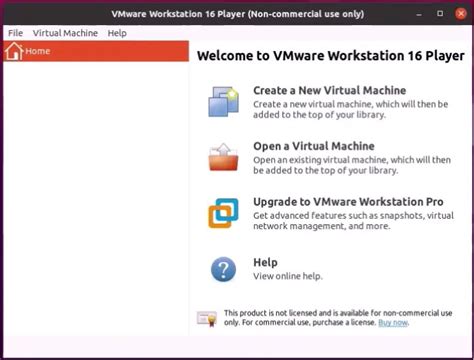Open the Virtual Machine menu

point(65,33)
